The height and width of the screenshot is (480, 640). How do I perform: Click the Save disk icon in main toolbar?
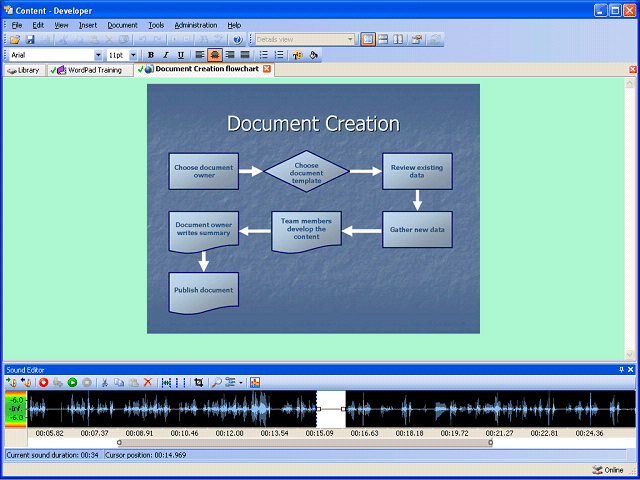click(x=30, y=39)
